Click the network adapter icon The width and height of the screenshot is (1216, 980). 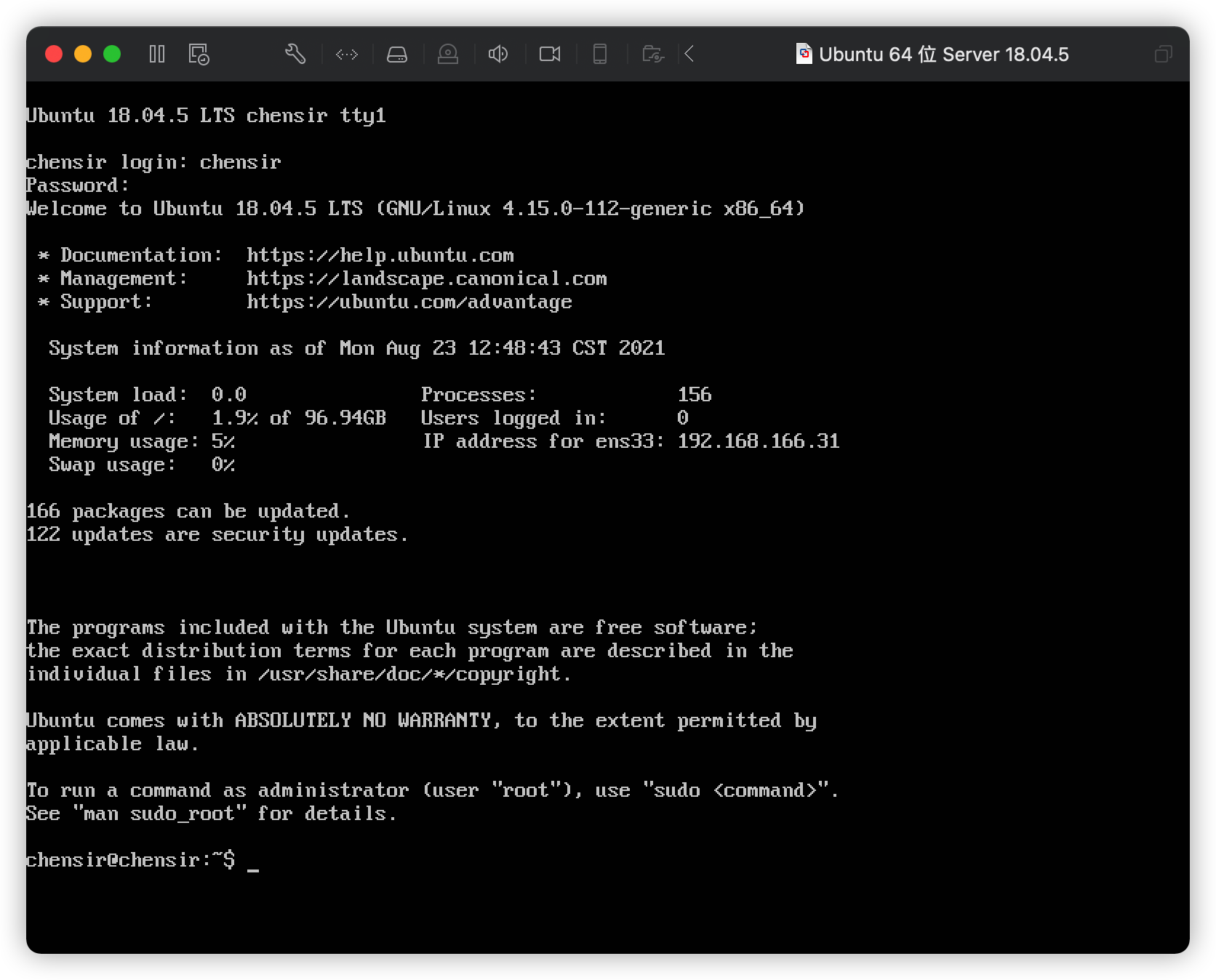(x=347, y=54)
